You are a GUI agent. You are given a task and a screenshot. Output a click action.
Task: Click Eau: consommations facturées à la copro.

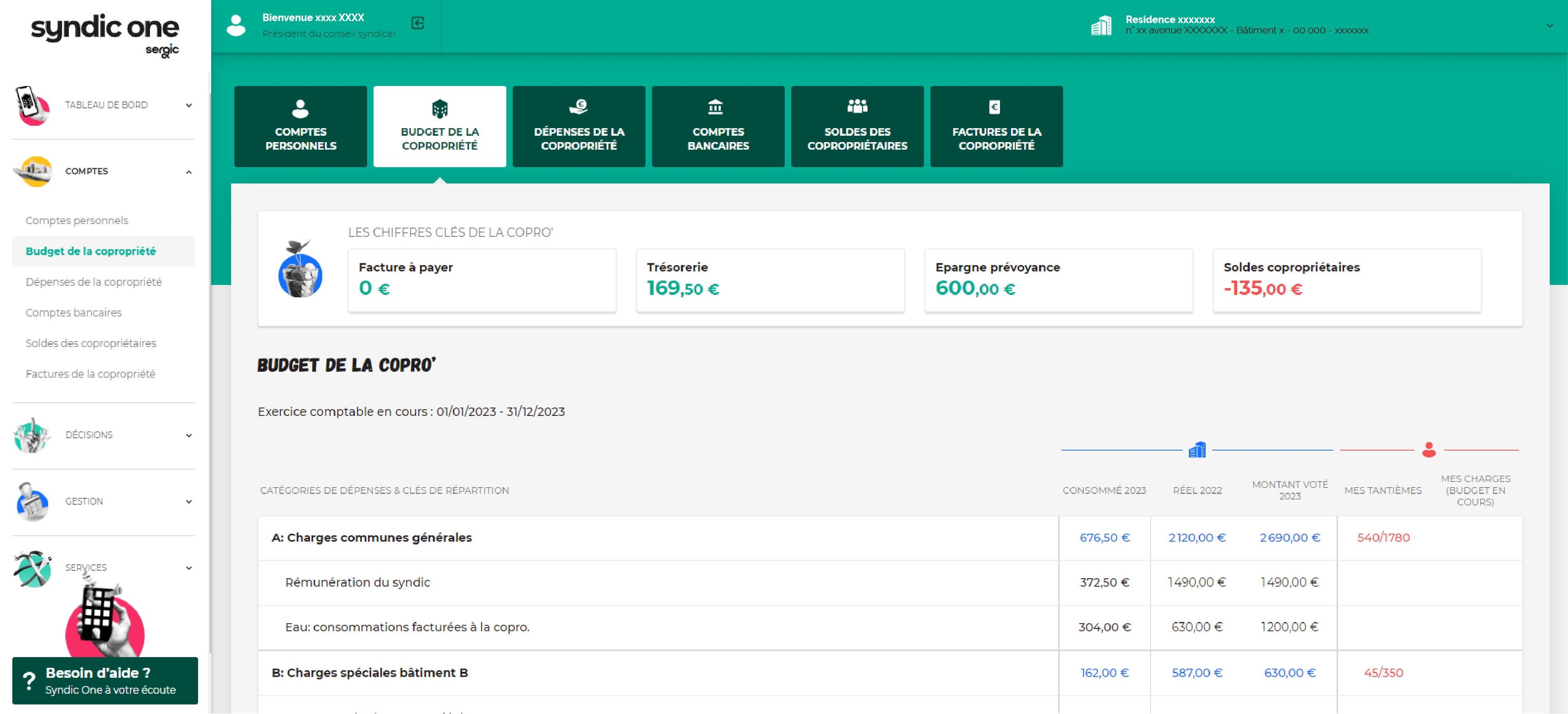click(x=407, y=627)
